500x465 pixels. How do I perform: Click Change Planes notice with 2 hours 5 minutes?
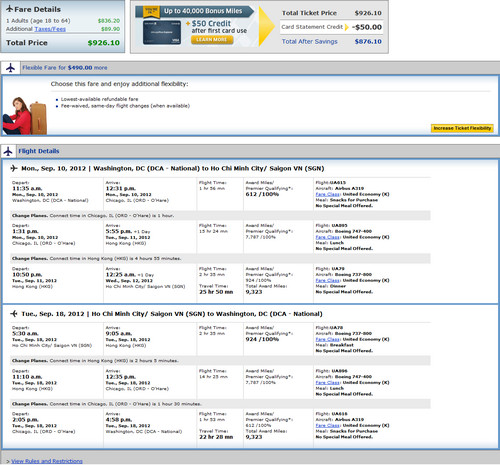(x=220, y=361)
